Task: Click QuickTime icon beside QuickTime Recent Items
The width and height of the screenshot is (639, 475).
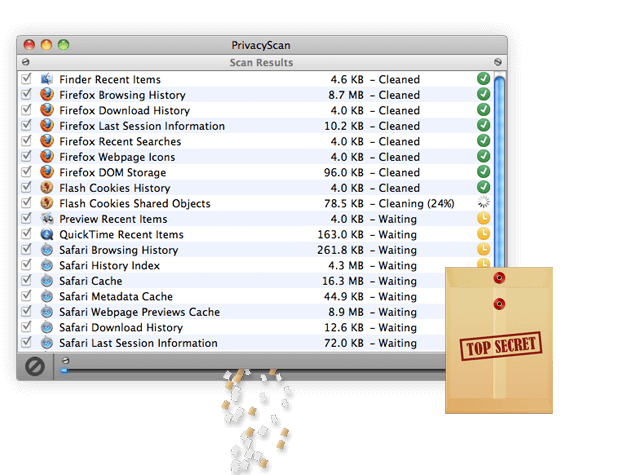Action: click(47, 234)
